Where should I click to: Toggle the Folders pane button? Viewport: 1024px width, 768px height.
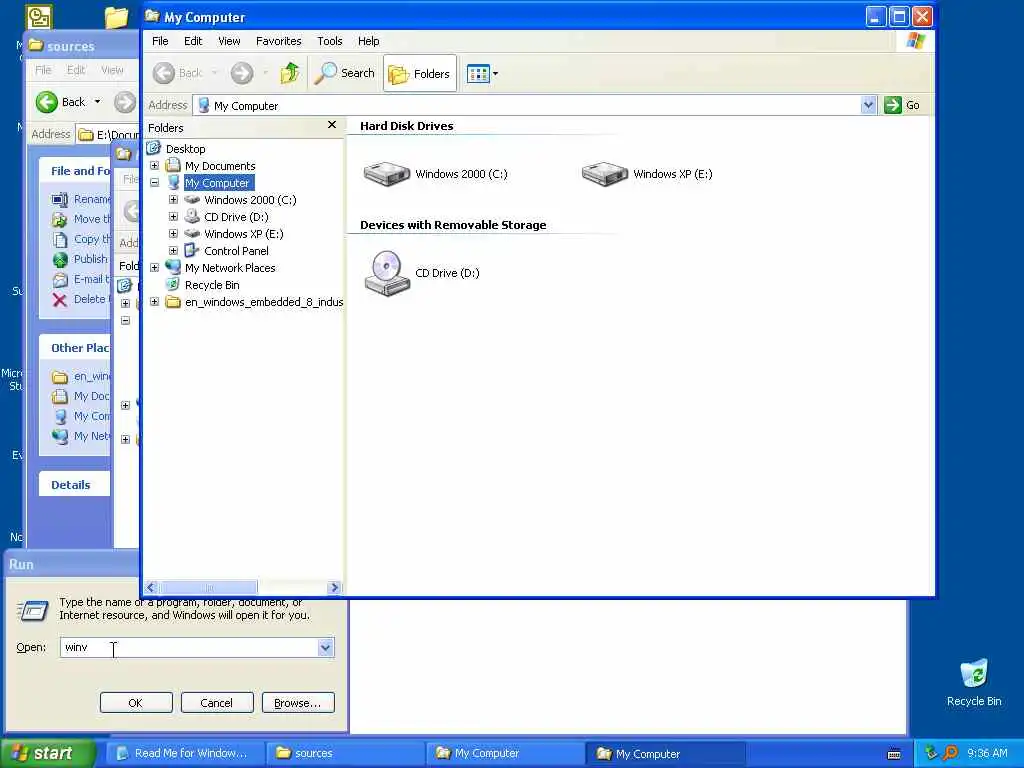(419, 74)
